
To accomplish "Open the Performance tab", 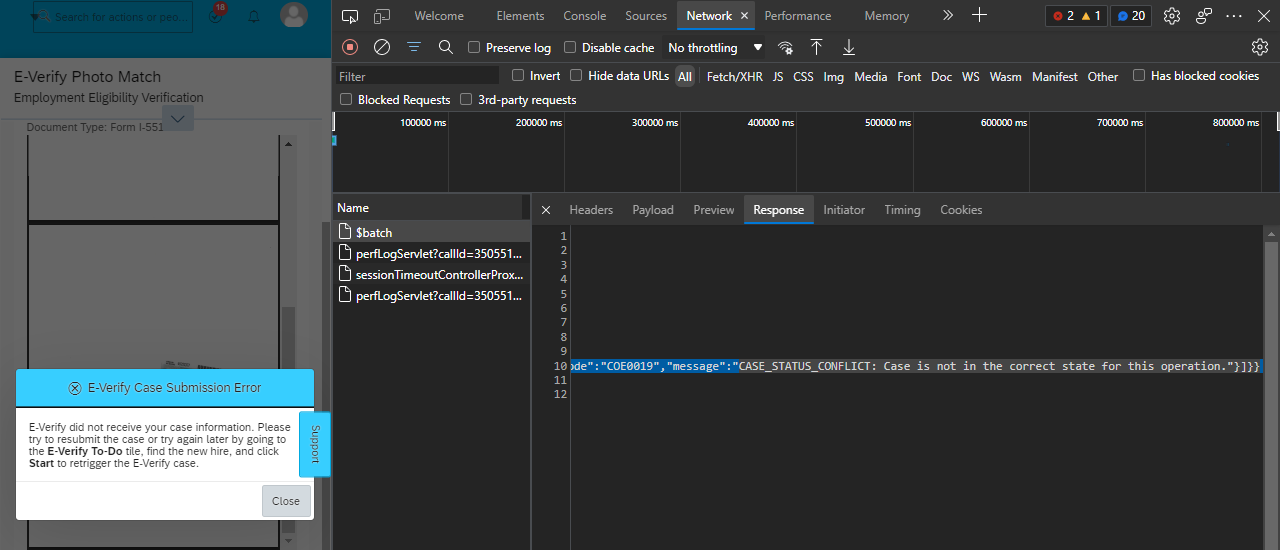I will (x=798, y=16).
